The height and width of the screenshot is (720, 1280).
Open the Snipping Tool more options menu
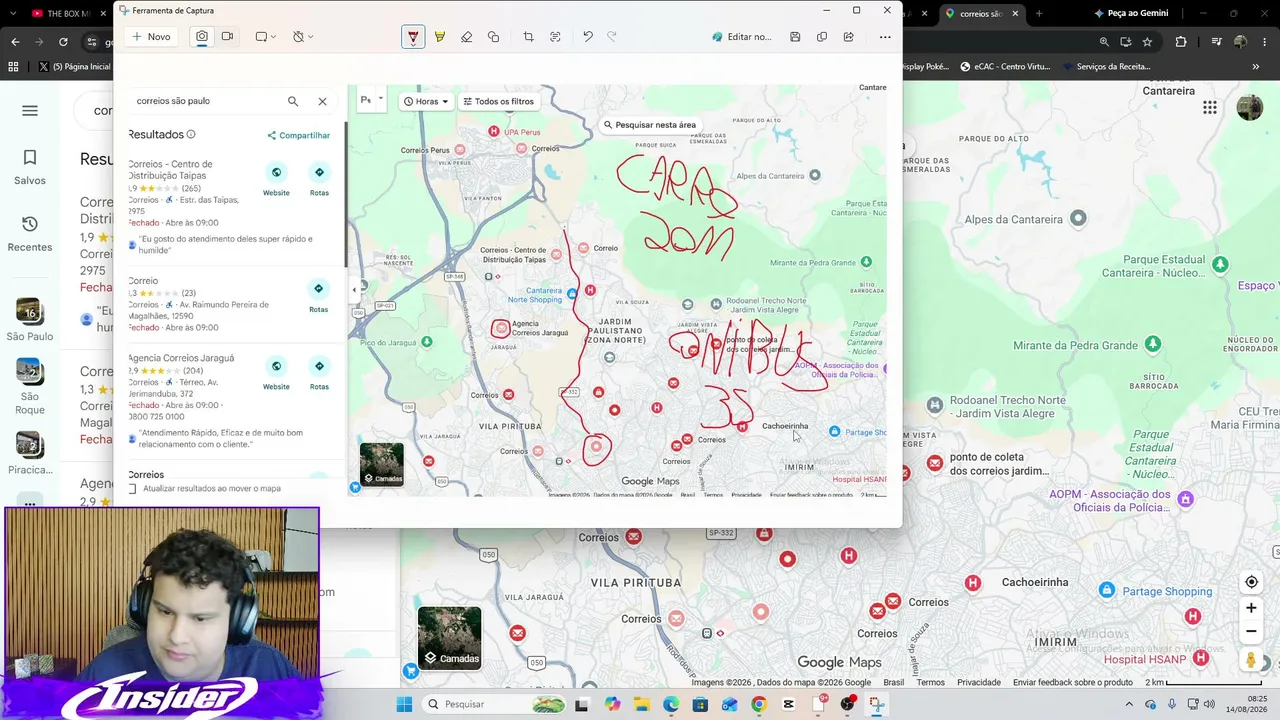(x=885, y=37)
